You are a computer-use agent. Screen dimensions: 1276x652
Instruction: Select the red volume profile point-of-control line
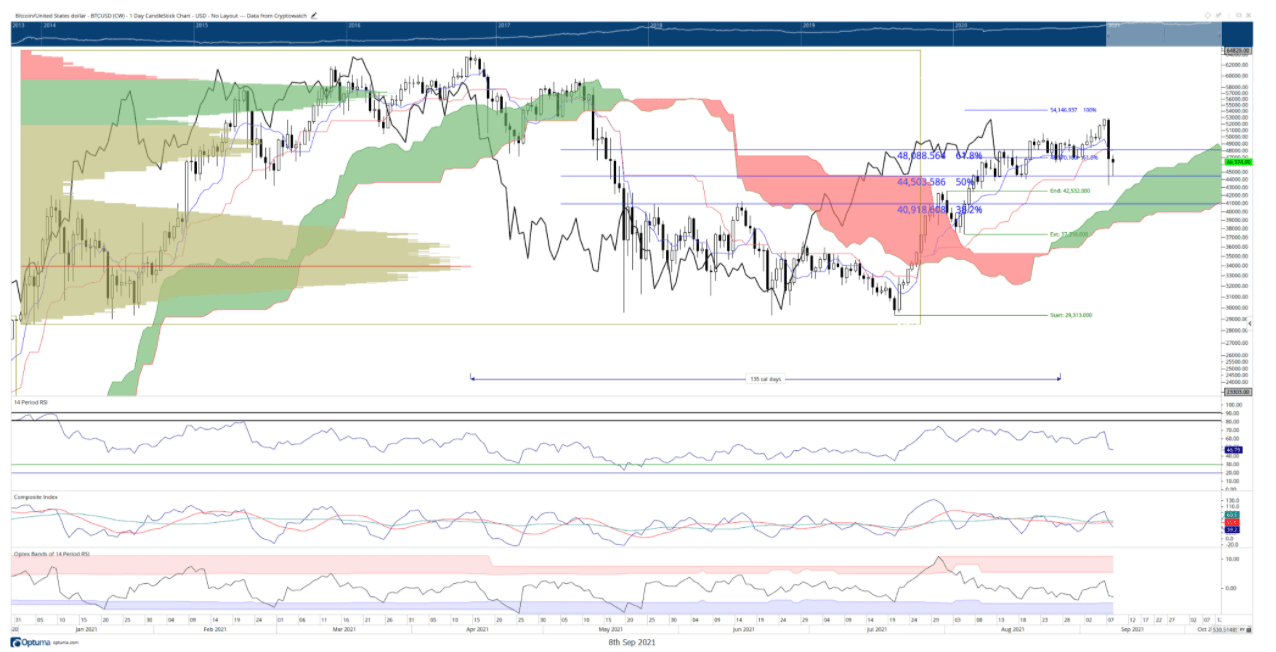tap(245, 266)
